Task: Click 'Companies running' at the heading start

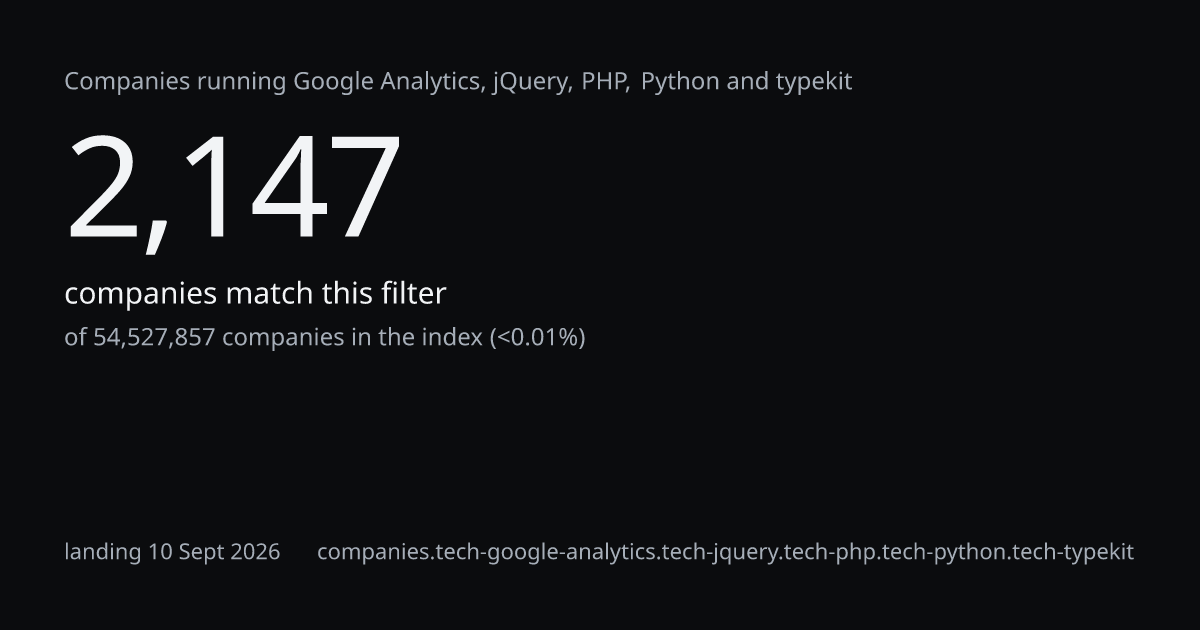Action: pyautogui.click(x=175, y=82)
